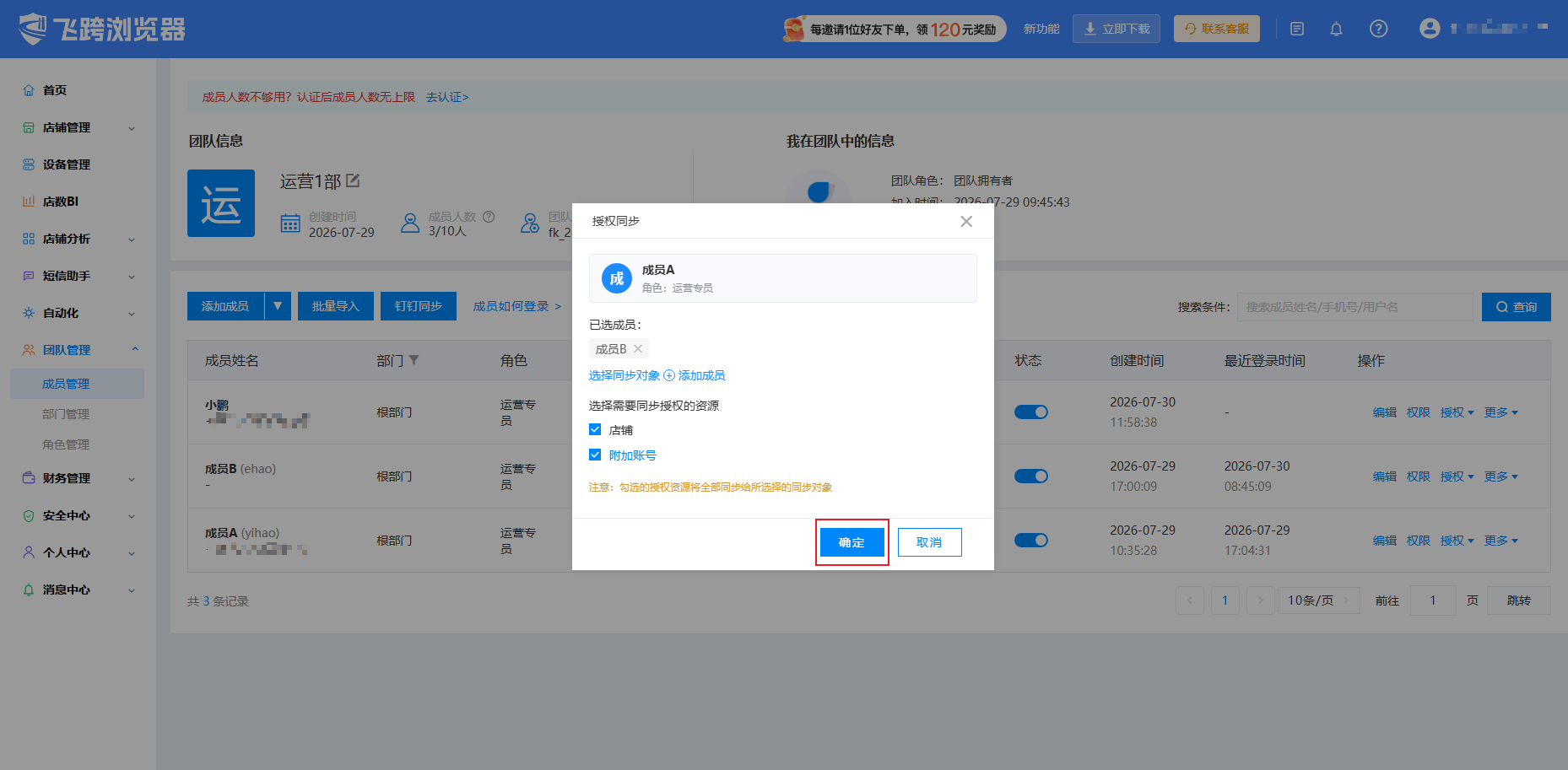Open the 10条/页 page size dropdown
This screenshot has height=770, width=1568.
pyautogui.click(x=1319, y=600)
